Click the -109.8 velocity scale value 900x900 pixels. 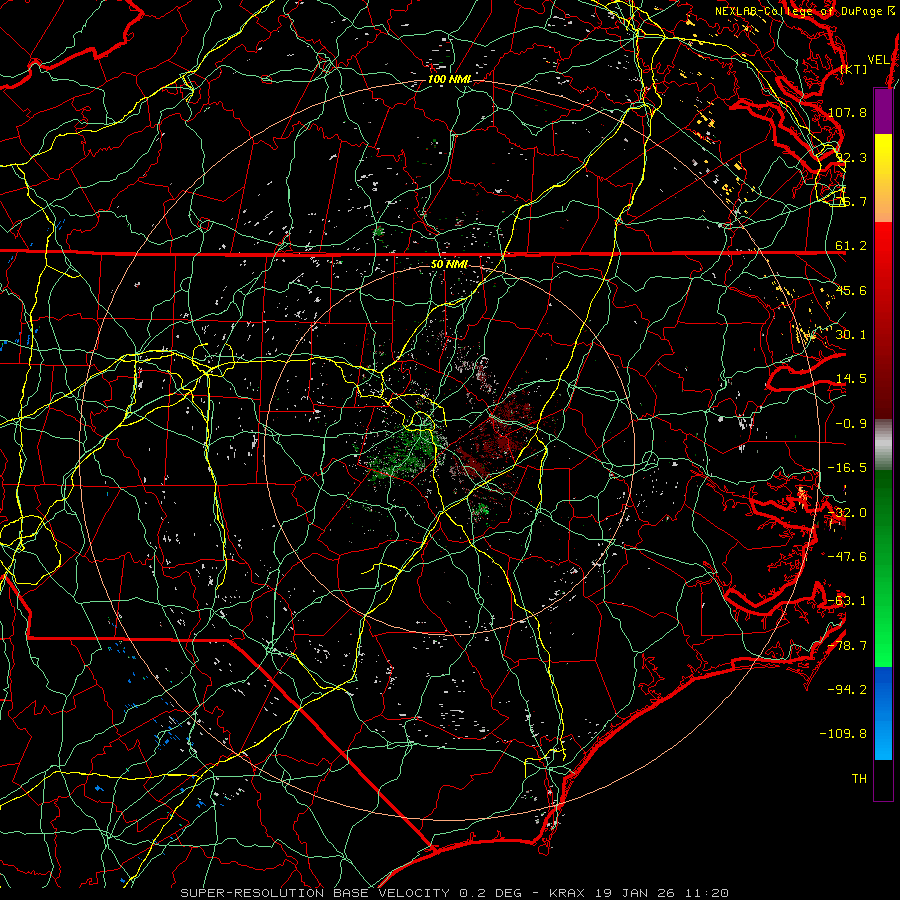844,734
